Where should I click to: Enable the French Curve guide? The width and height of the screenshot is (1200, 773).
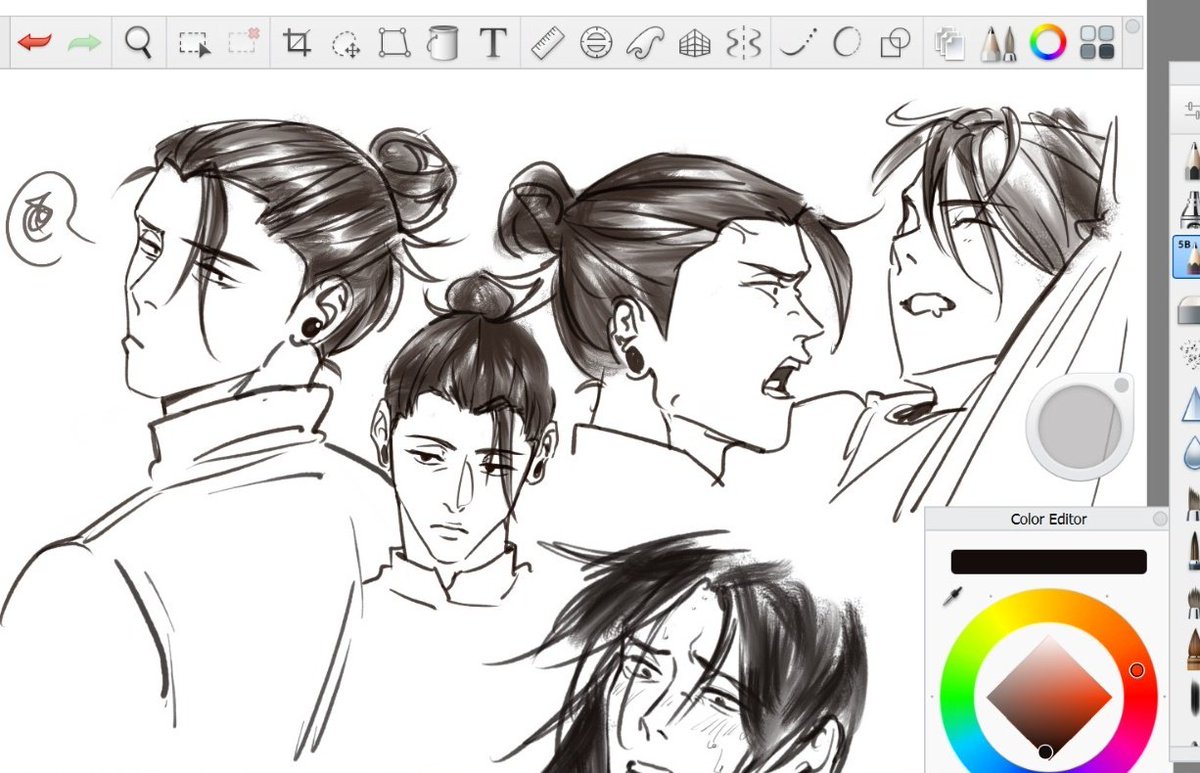(646, 43)
